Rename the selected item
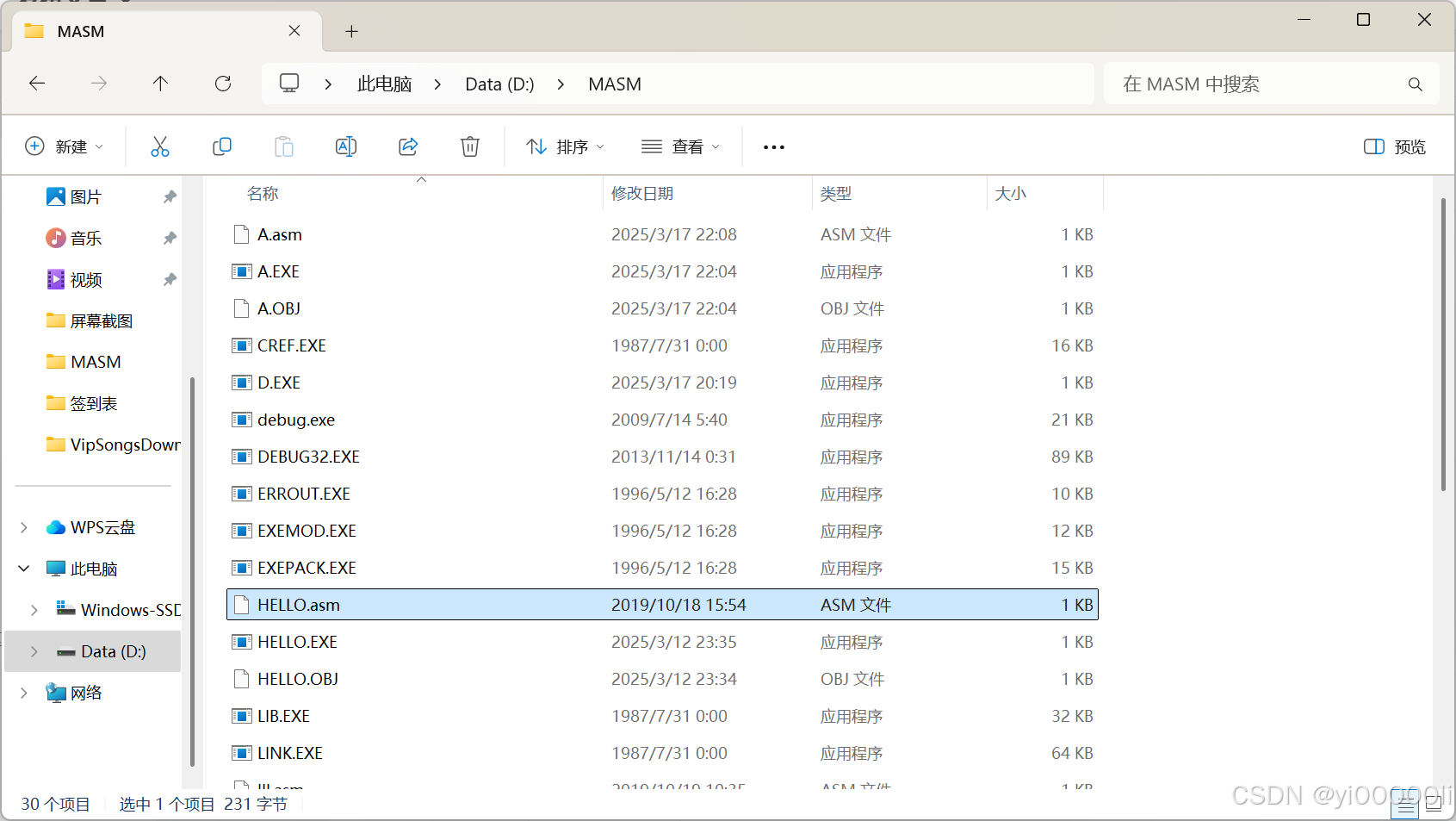 [x=345, y=146]
